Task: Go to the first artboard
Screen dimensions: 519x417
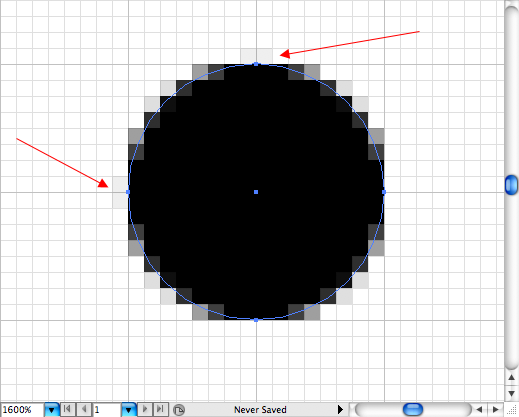Action: pyautogui.click(x=67, y=409)
